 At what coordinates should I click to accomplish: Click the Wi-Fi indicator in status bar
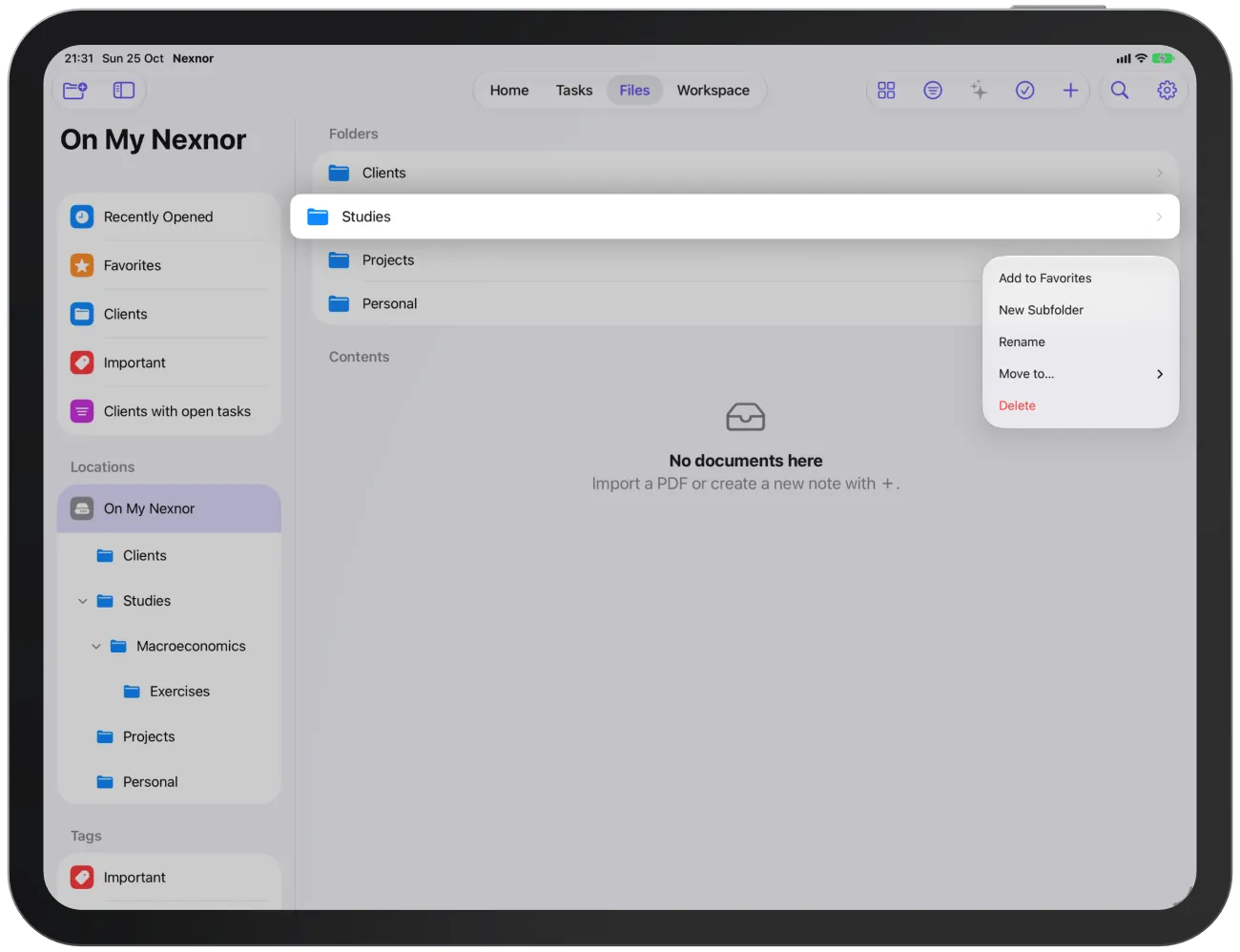pyautogui.click(x=1141, y=59)
